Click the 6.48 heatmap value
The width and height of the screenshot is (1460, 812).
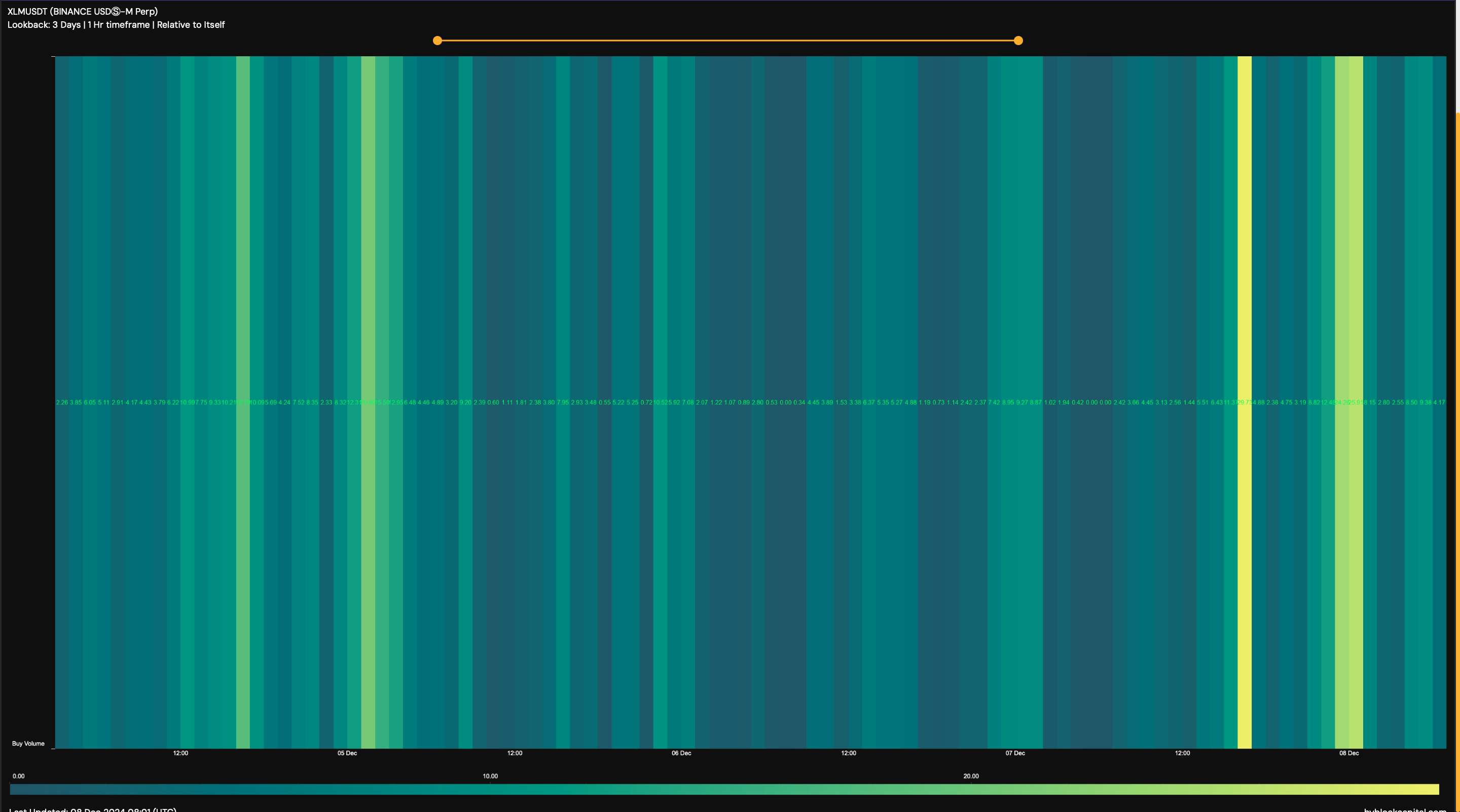[410, 402]
